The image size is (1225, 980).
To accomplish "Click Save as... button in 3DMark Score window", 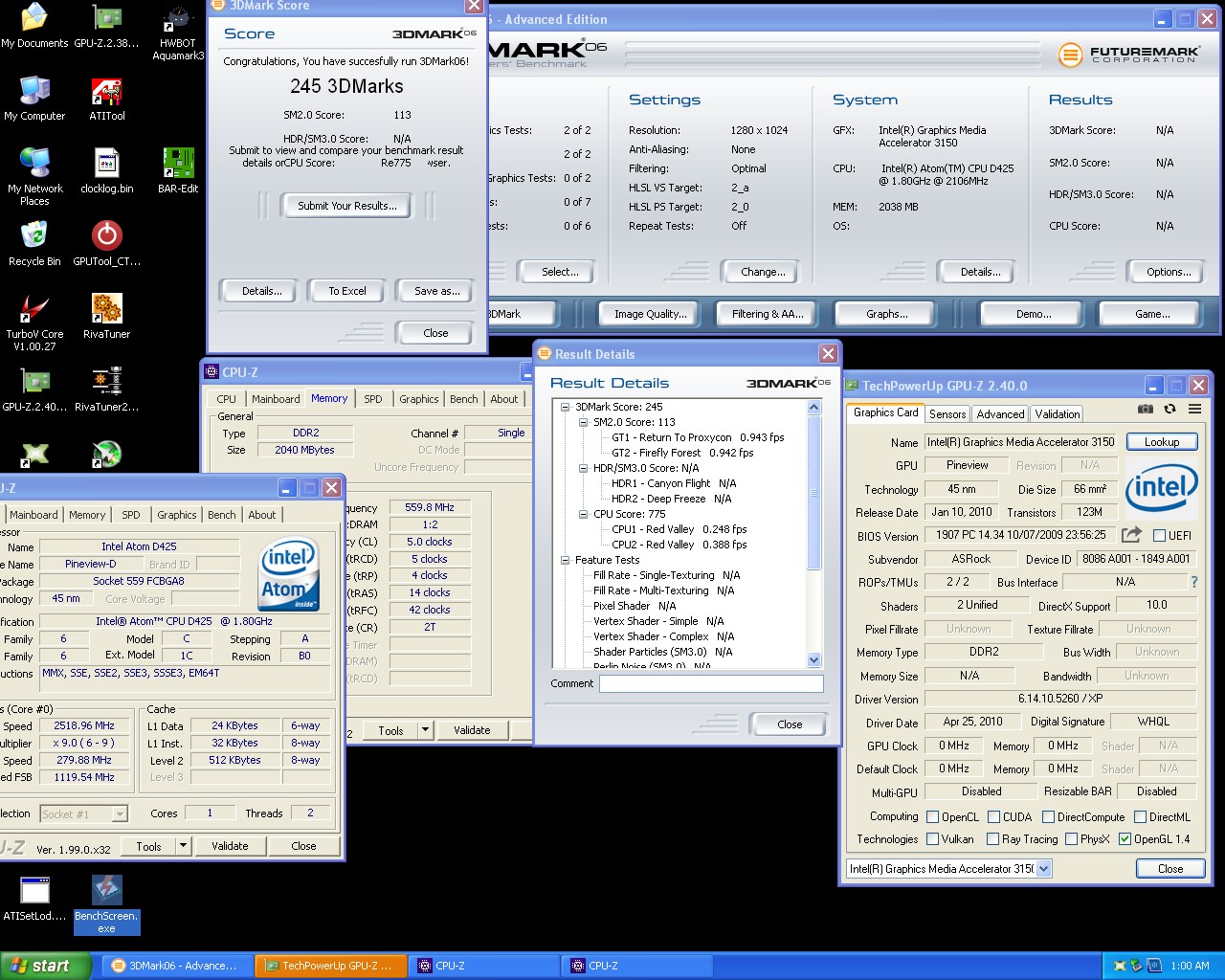I will [x=436, y=291].
